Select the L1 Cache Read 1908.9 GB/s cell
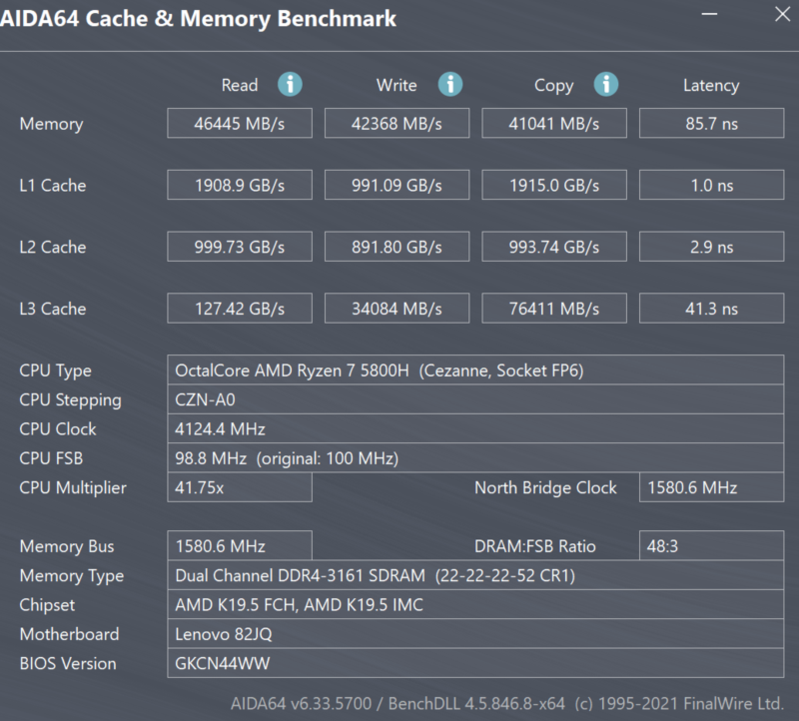The height and width of the screenshot is (721, 799). [239, 185]
